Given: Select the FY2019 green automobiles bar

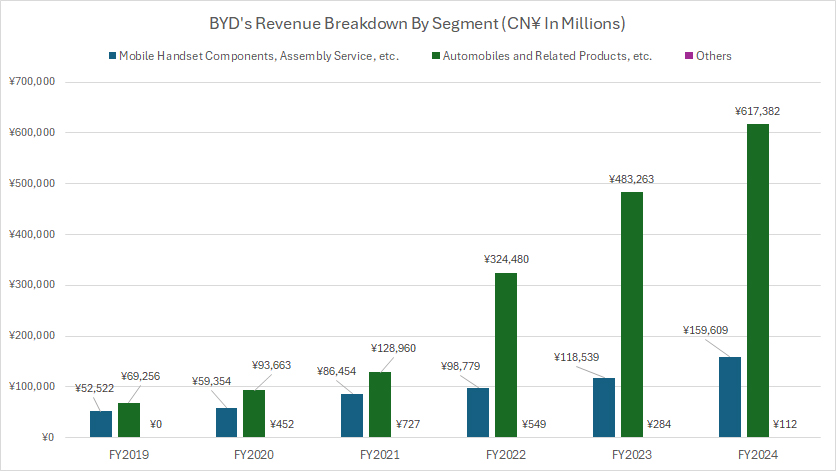Looking at the screenshot, I should [x=129, y=420].
